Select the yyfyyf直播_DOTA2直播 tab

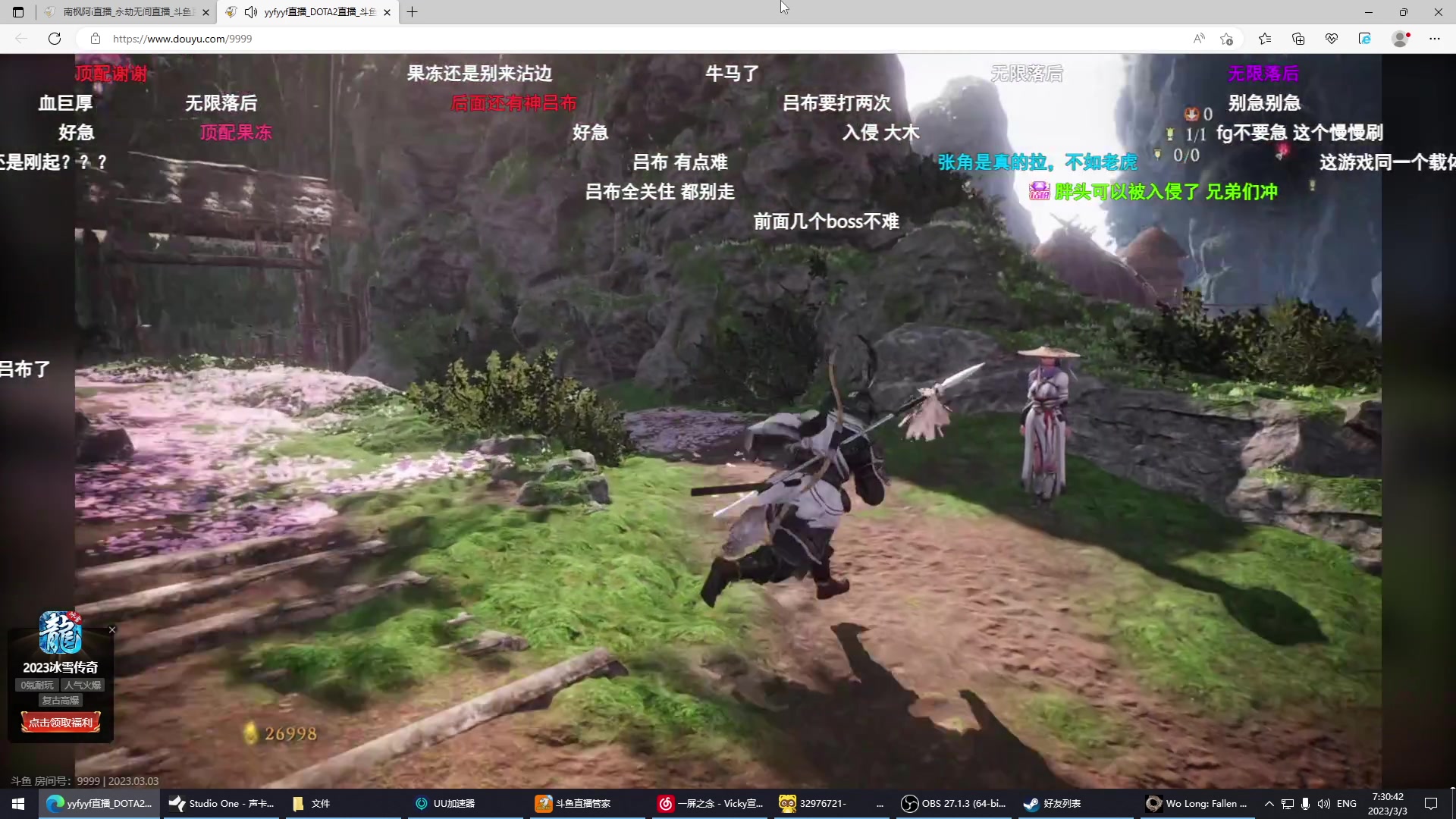pos(308,12)
